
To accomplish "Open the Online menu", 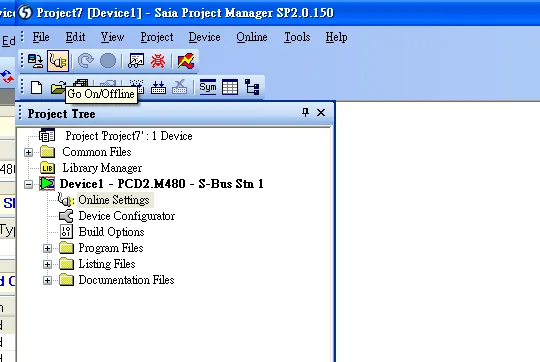I will click(x=252, y=37).
